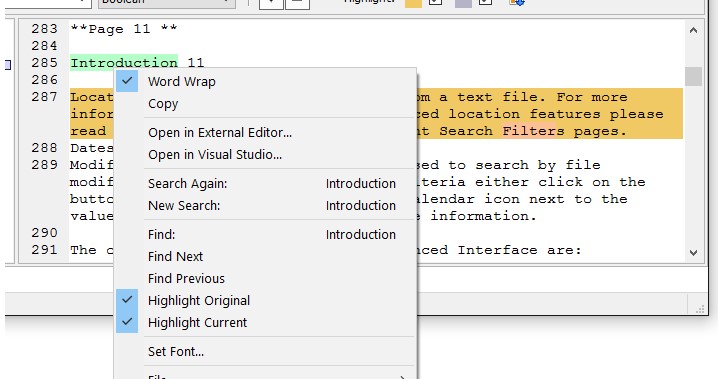Click line number 283
The image size is (718, 379).
click(44, 29)
